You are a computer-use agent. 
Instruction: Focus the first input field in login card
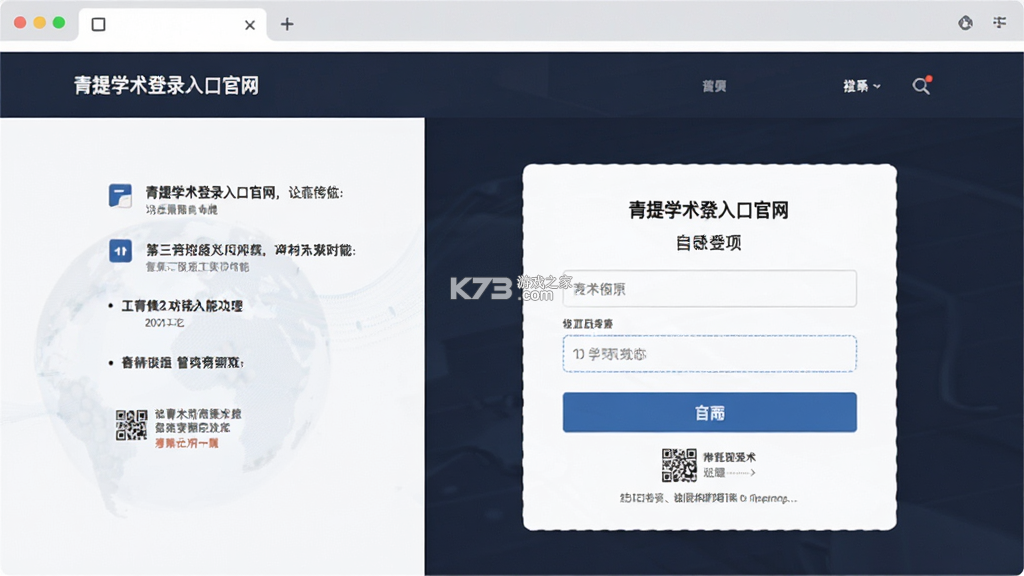pyautogui.click(x=709, y=289)
